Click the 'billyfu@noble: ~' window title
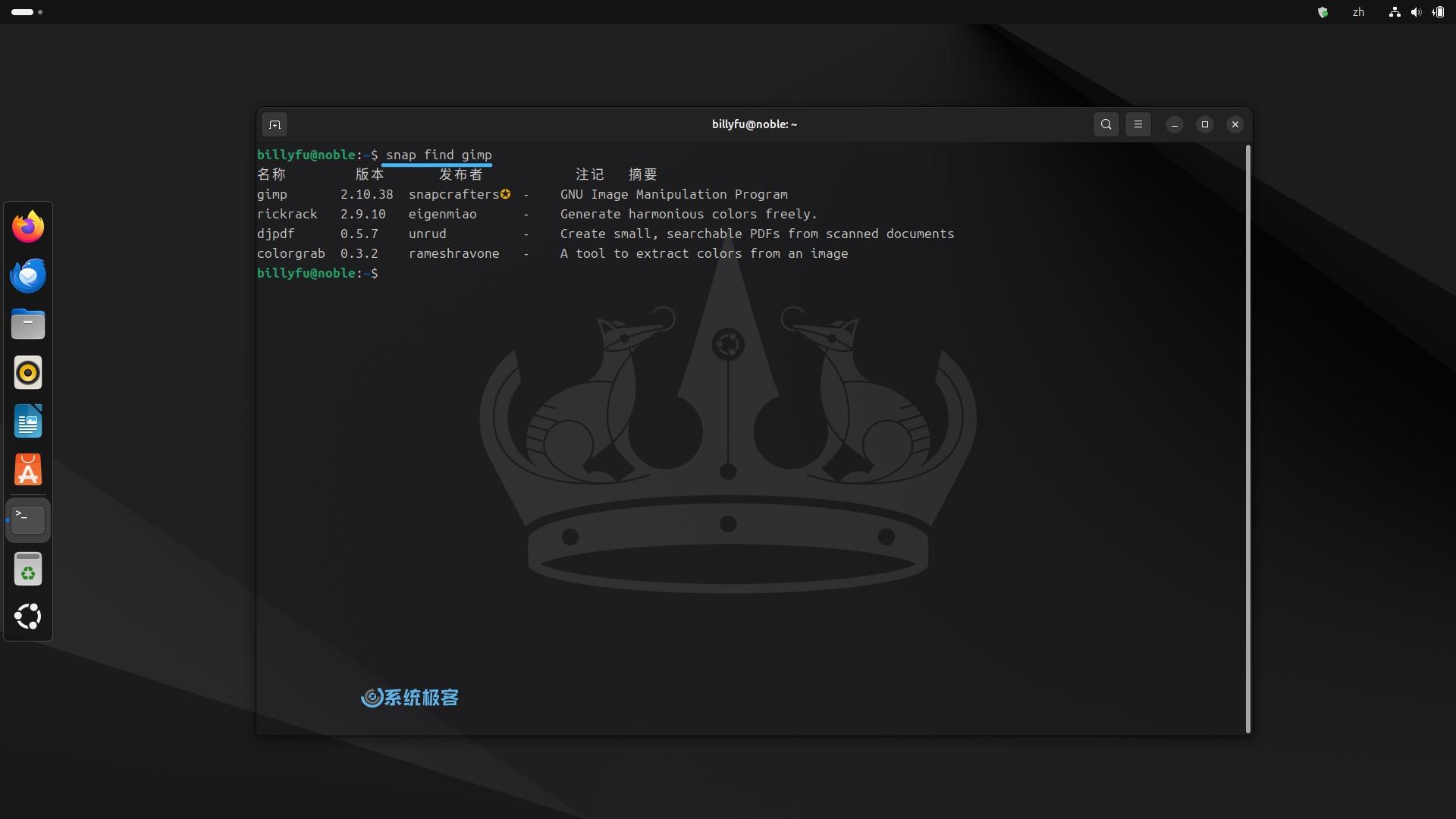The width and height of the screenshot is (1456, 819). point(755,124)
